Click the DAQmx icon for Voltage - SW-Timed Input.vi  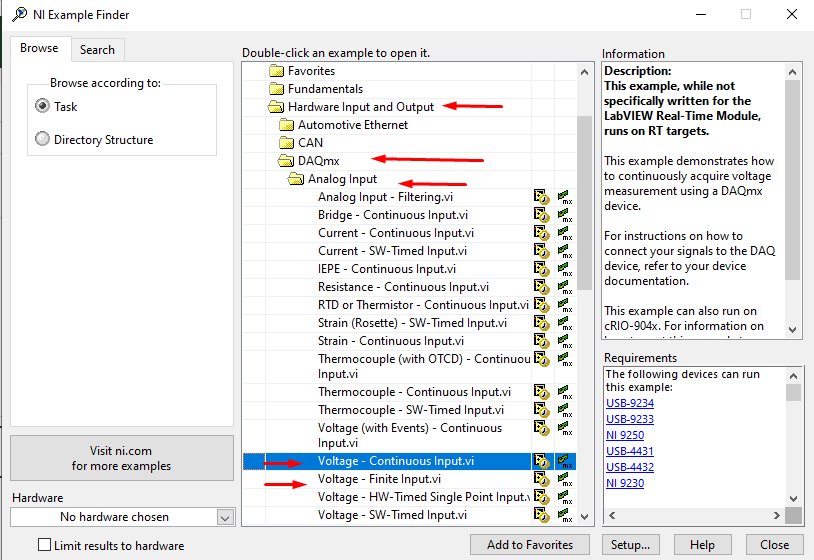point(565,515)
